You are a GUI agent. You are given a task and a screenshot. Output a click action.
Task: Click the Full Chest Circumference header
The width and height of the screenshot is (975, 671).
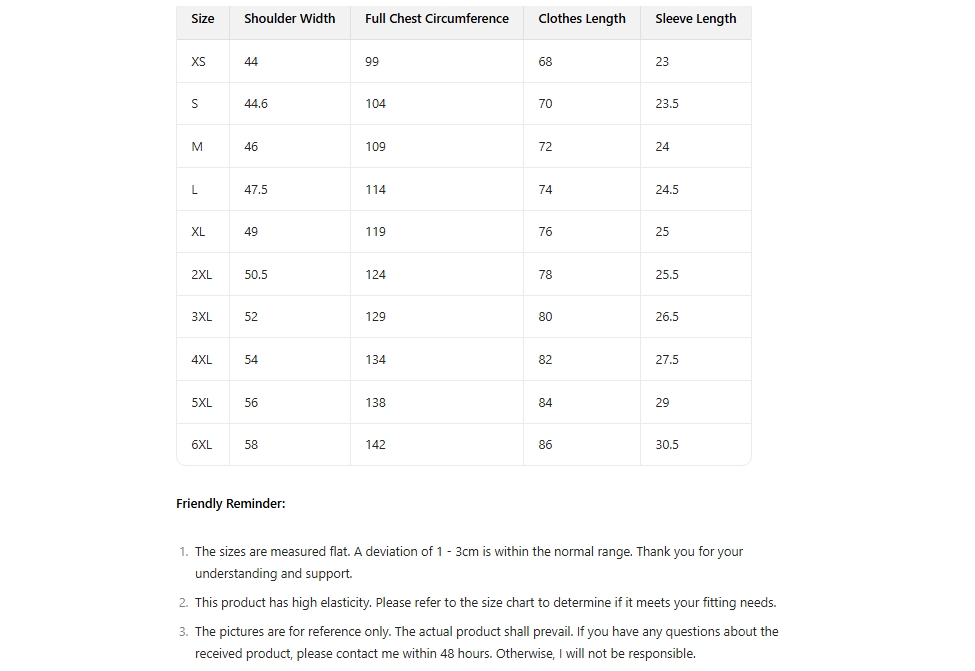436,19
